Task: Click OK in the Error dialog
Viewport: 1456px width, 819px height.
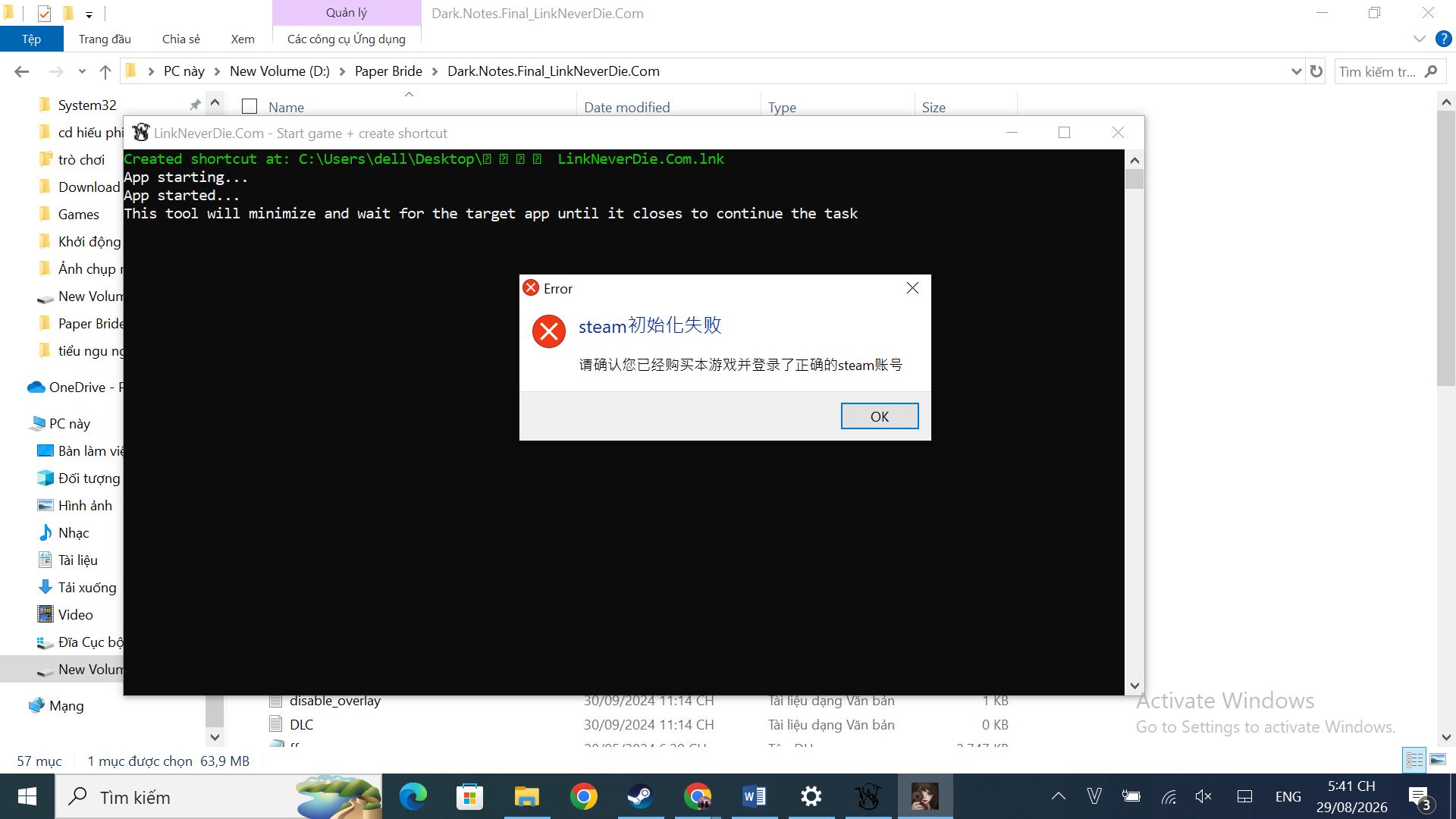Action: click(880, 416)
